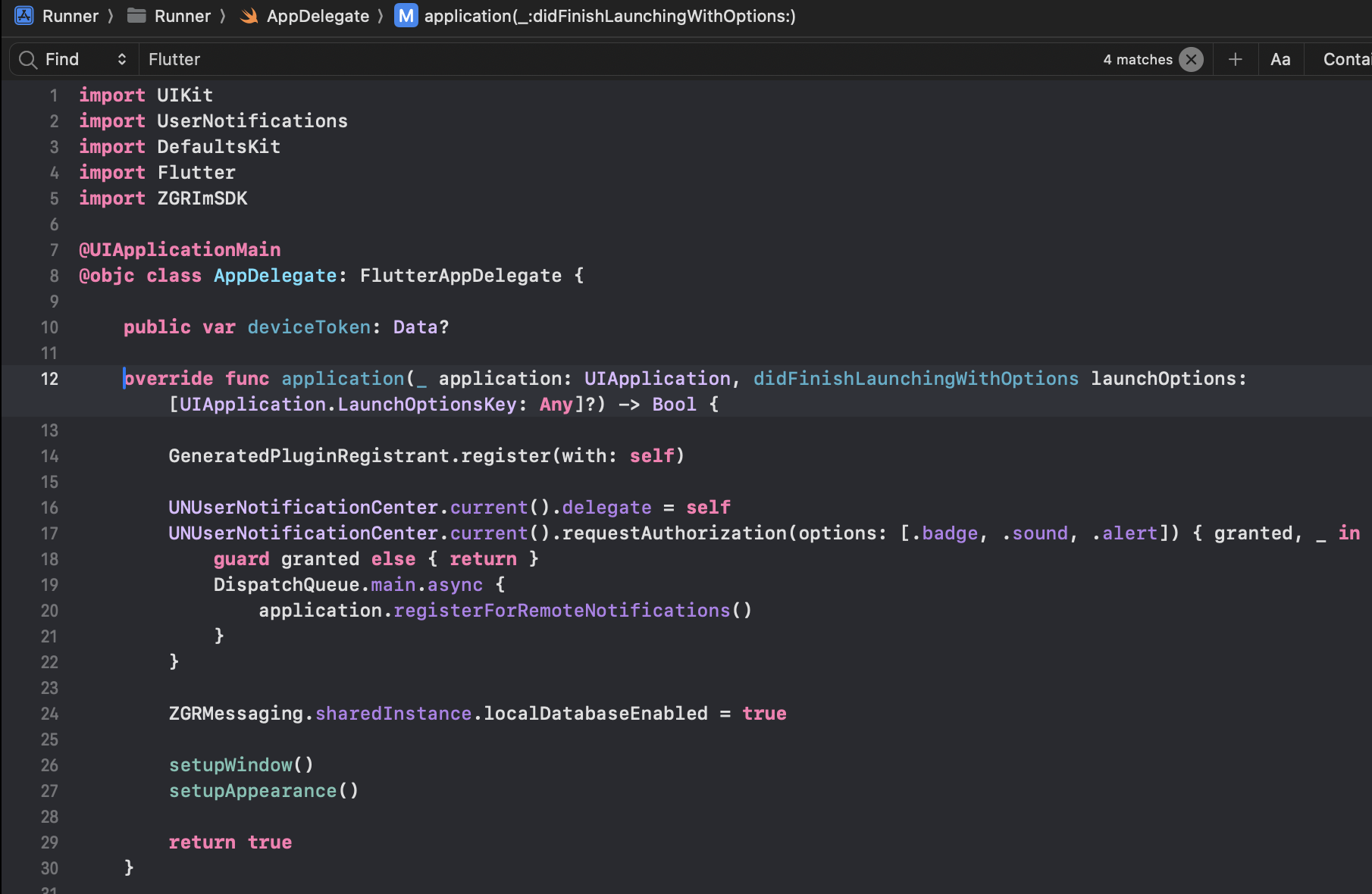Screen dimensions: 1372x894
Task: Click 'return true' on line 29
Action: pos(230,842)
